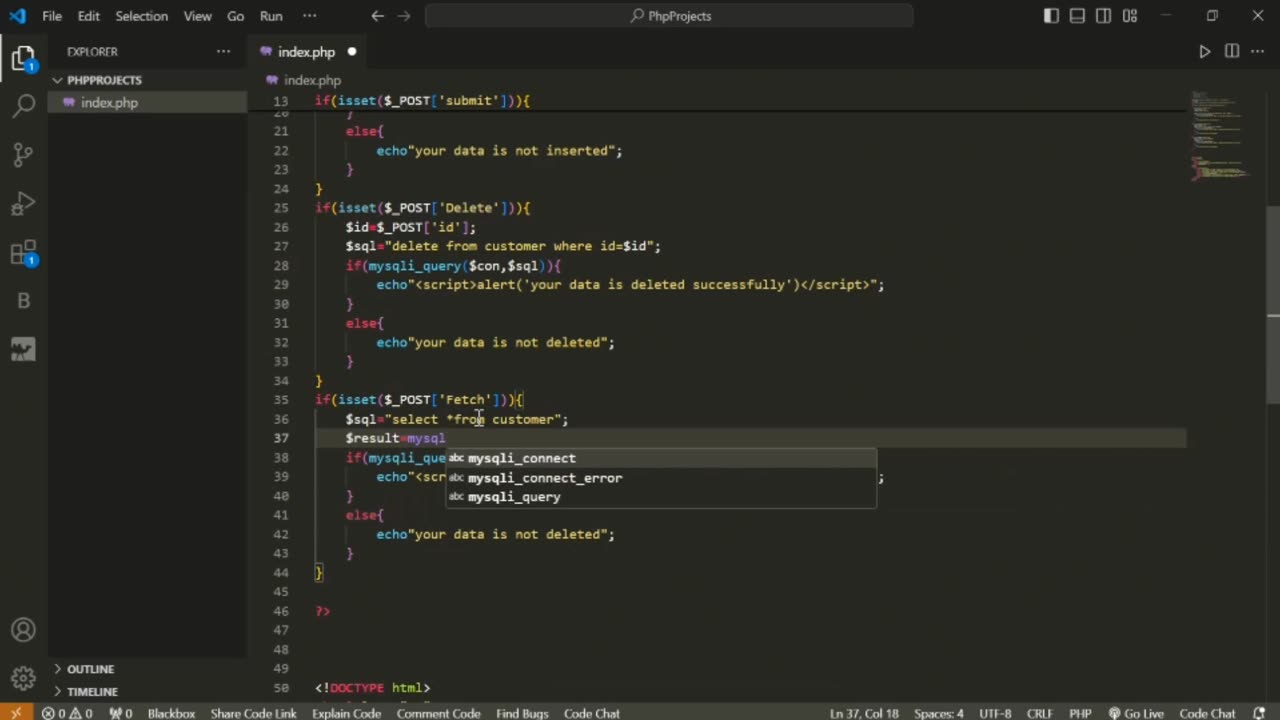
Task: Open the File menu
Action: point(52,16)
